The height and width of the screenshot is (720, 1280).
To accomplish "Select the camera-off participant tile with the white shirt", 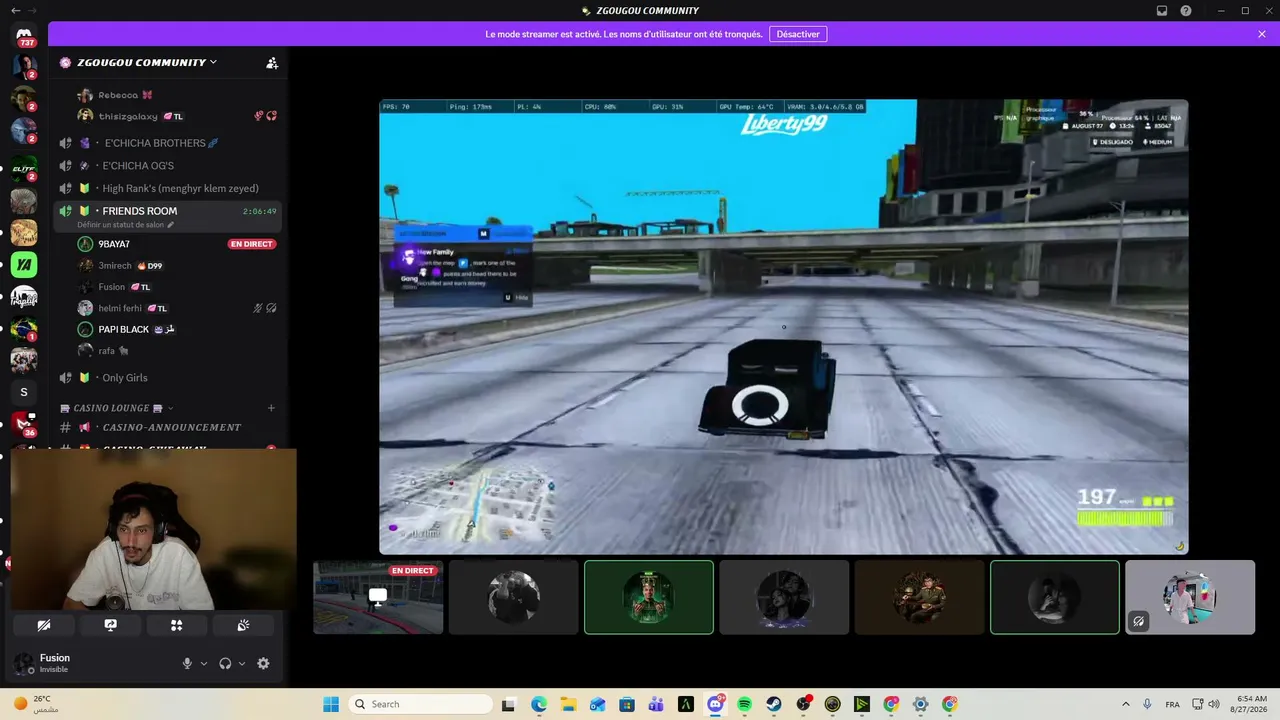I will tap(1190, 597).
